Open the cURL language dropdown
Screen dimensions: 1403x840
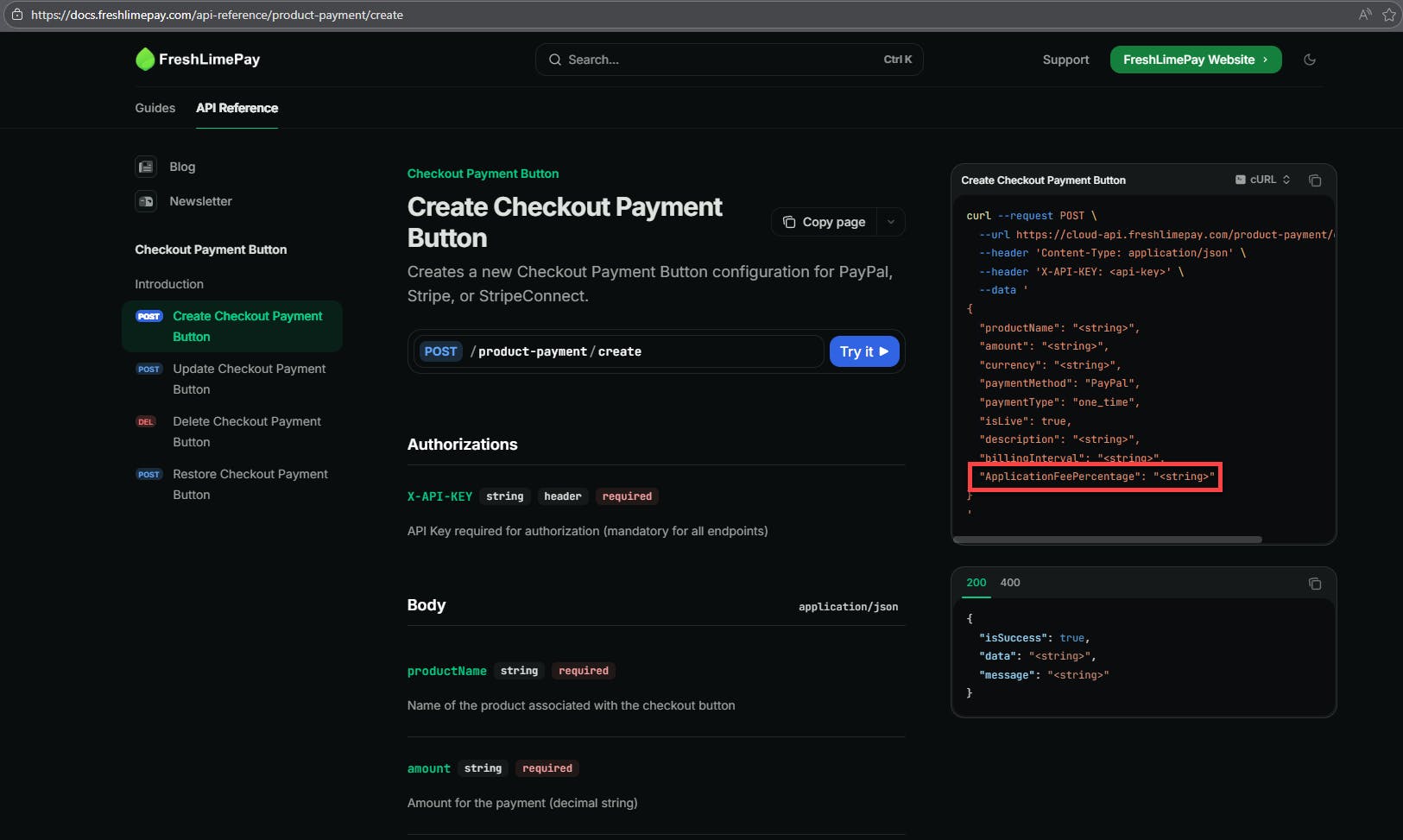[x=1263, y=180]
